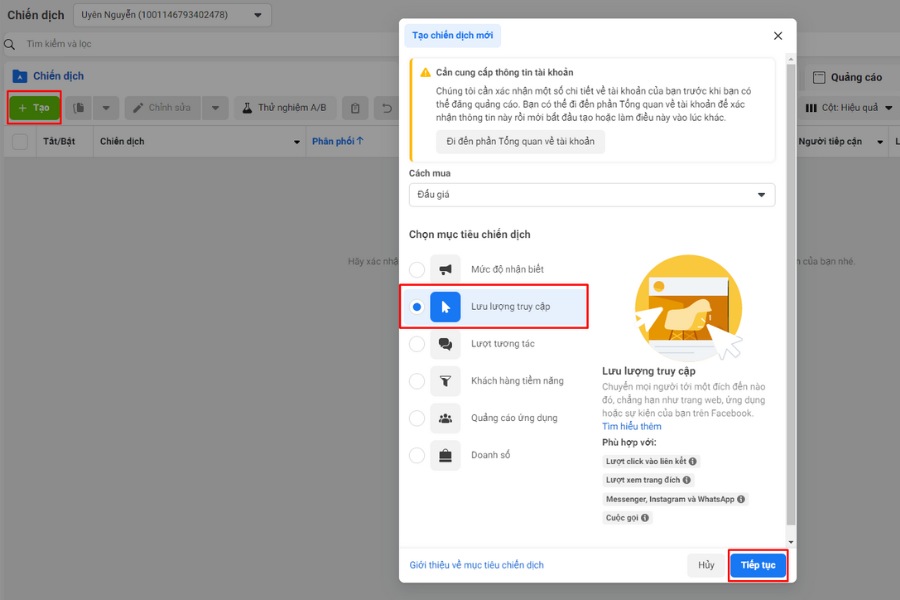Click the Quảng cáo ứng dụng people icon
Screen dimensions: 900x600
[x=445, y=418]
